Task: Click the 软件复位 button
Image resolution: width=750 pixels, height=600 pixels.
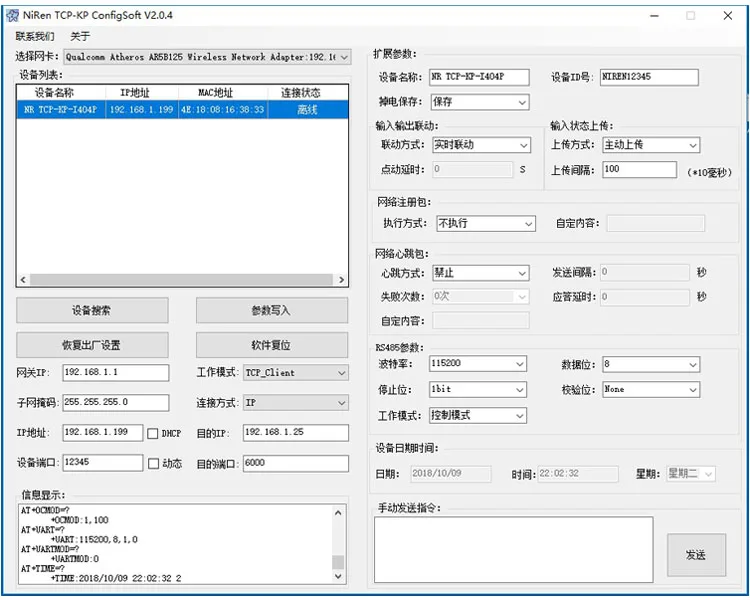Action: click(x=272, y=345)
